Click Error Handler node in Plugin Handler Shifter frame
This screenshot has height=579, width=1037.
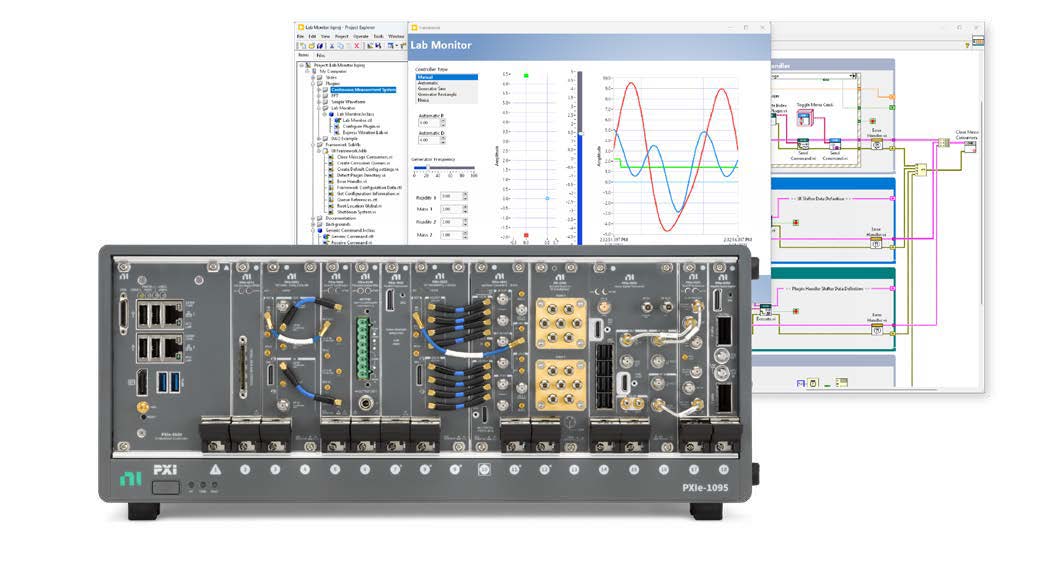click(876, 329)
